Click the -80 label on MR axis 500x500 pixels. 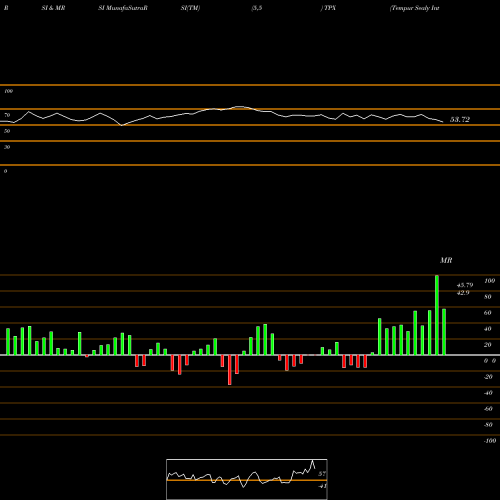(488, 425)
